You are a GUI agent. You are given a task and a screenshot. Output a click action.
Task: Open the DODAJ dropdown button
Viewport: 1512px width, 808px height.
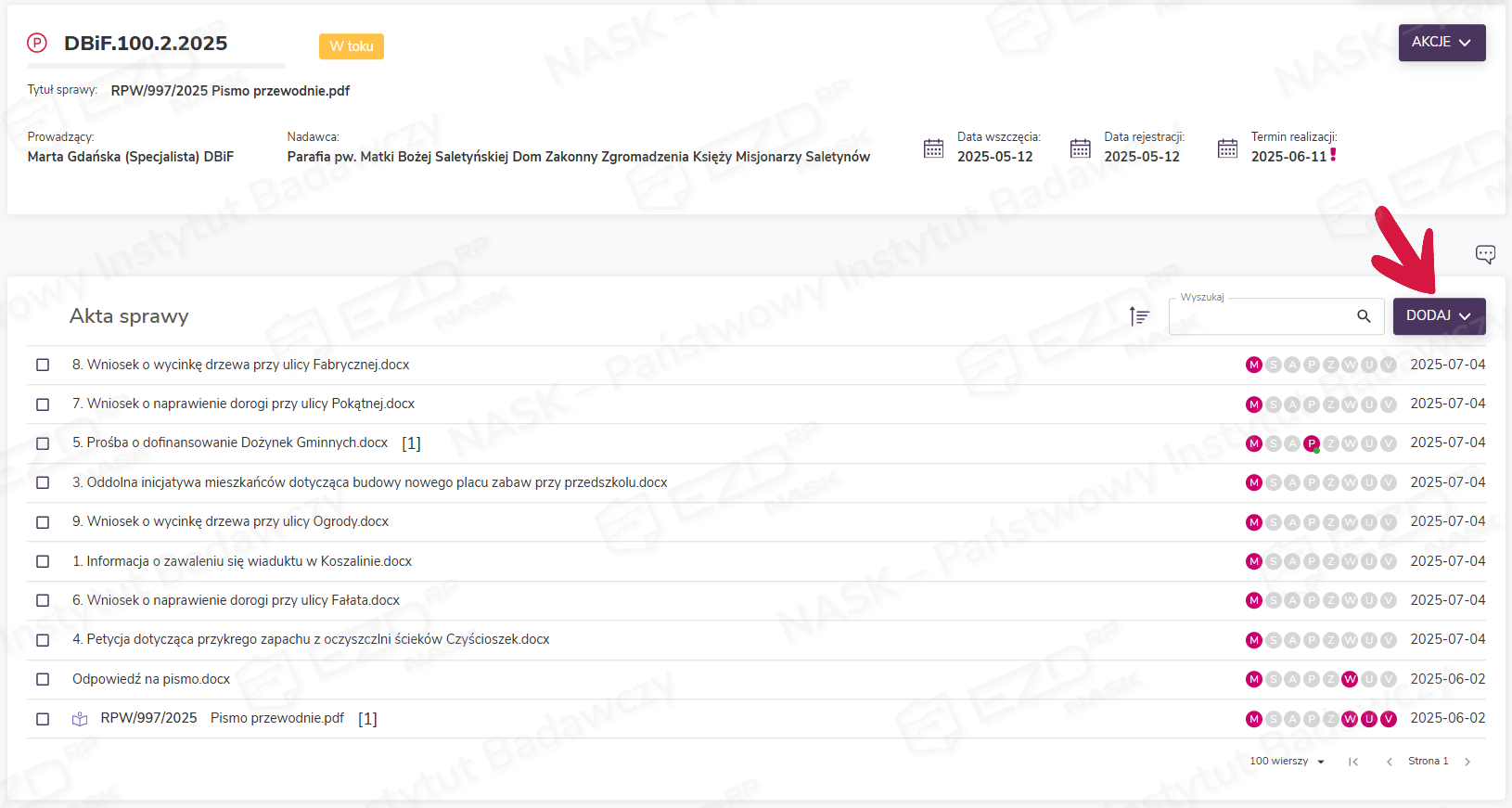pos(1438,316)
